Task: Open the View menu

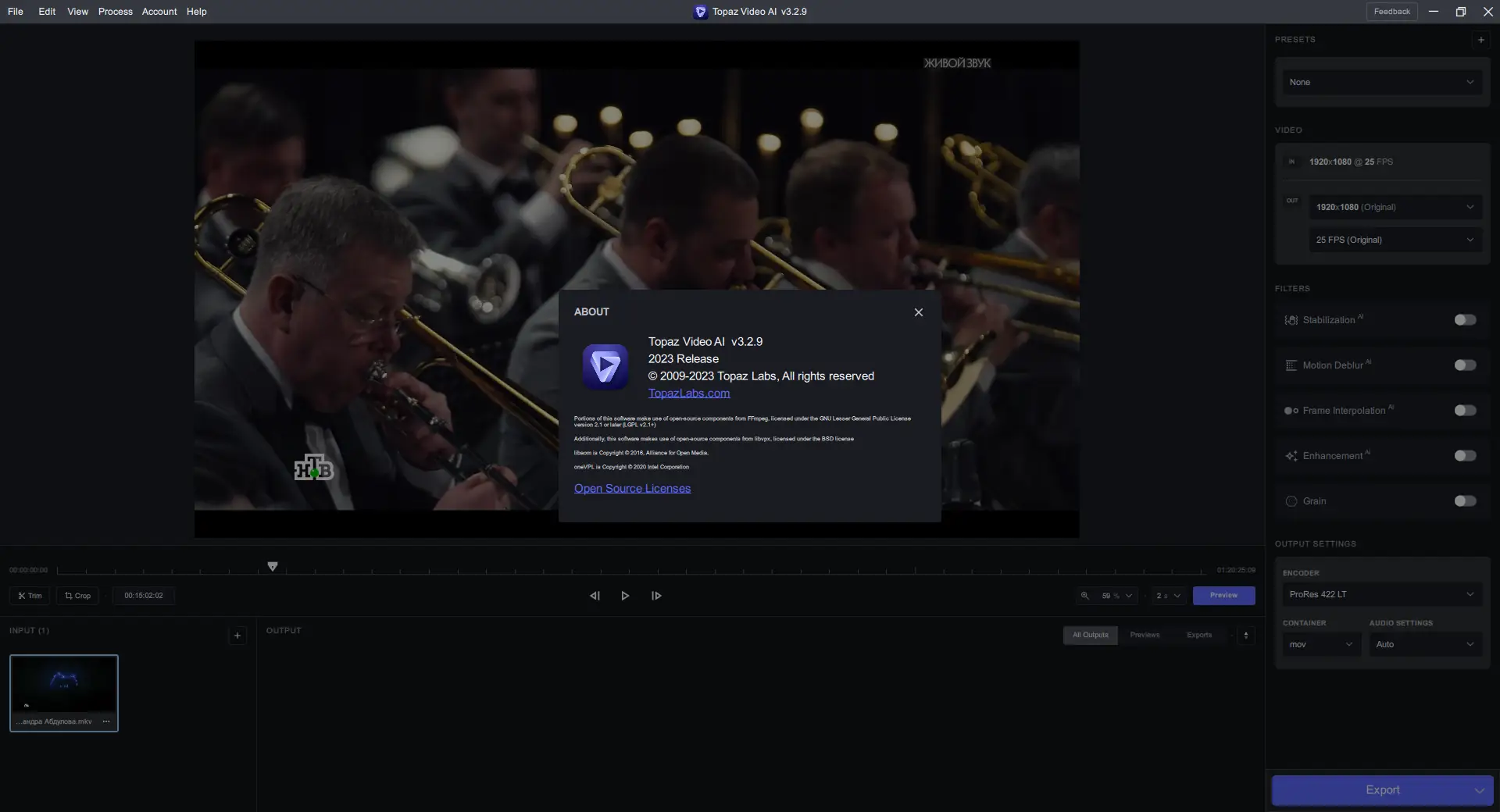Action: 77,12
